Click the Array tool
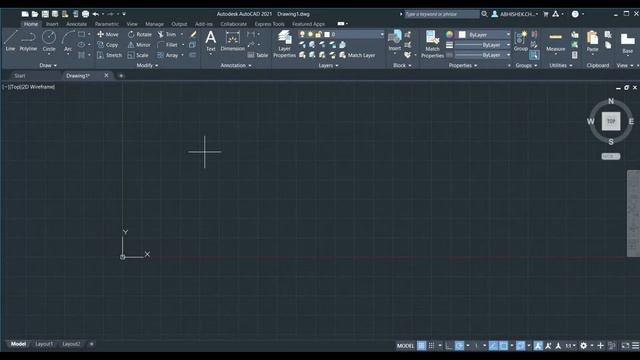The image size is (640, 360). (x=168, y=55)
